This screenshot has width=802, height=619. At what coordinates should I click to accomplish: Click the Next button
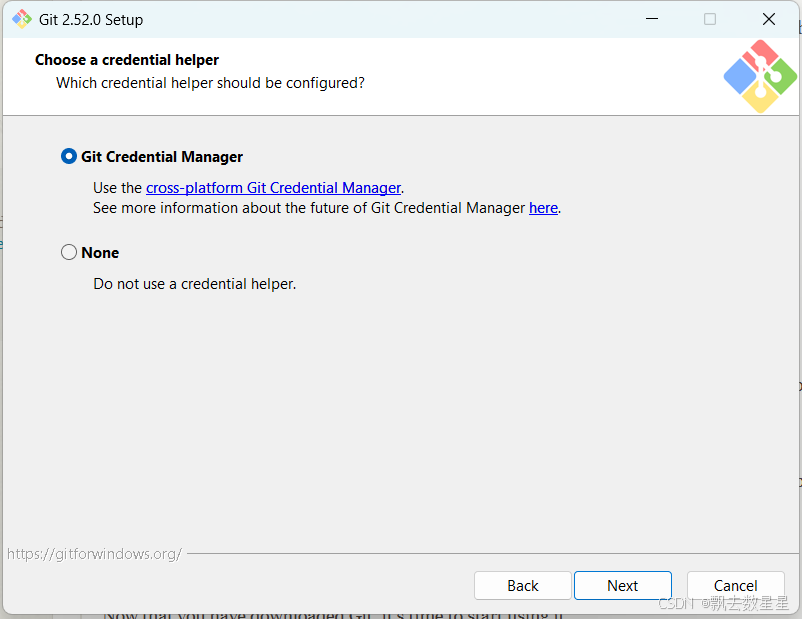(622, 585)
